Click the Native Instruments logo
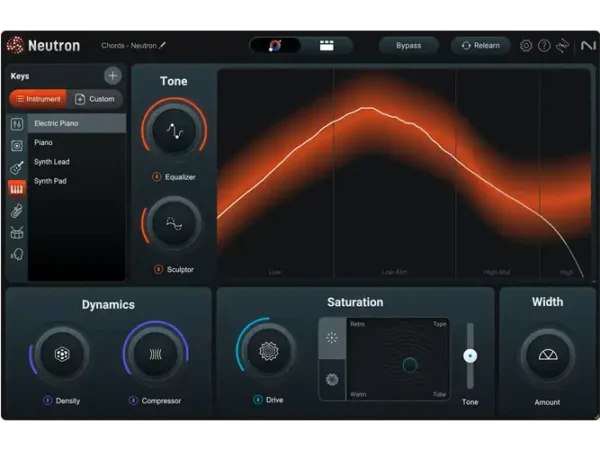Screen dimensions: 600x450 coord(588,46)
